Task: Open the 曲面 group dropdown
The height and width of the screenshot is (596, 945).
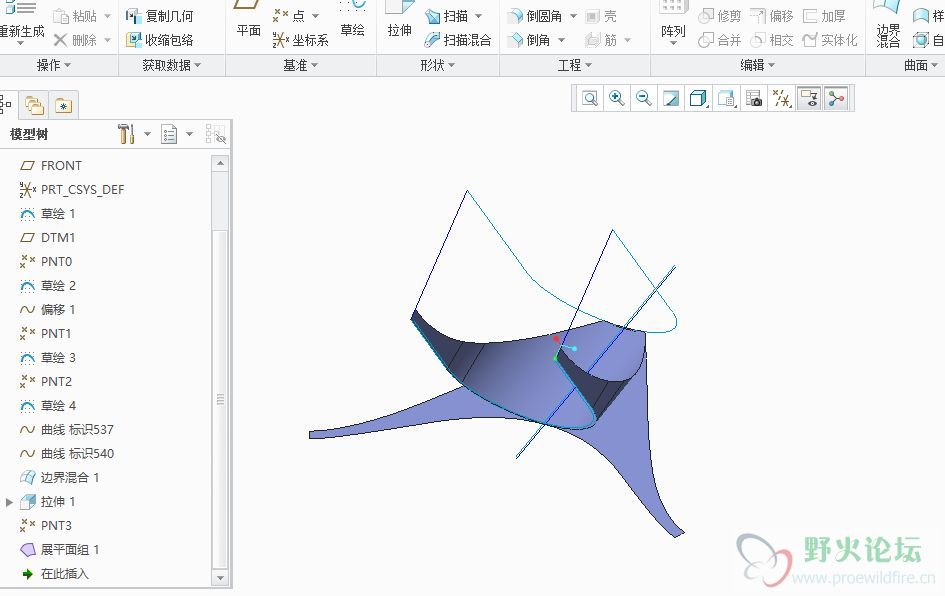Action: [921, 64]
